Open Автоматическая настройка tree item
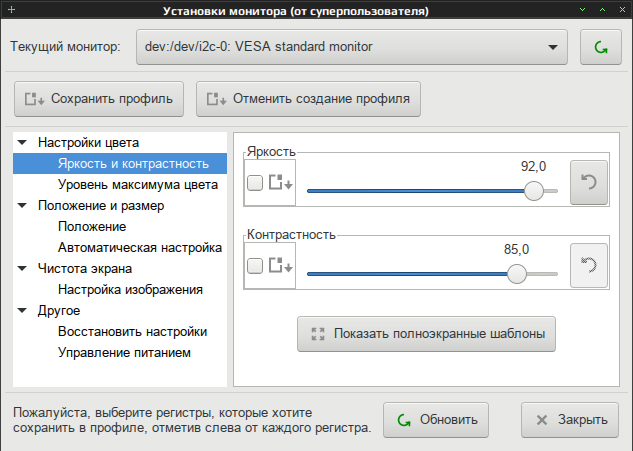 (x=120, y=248)
